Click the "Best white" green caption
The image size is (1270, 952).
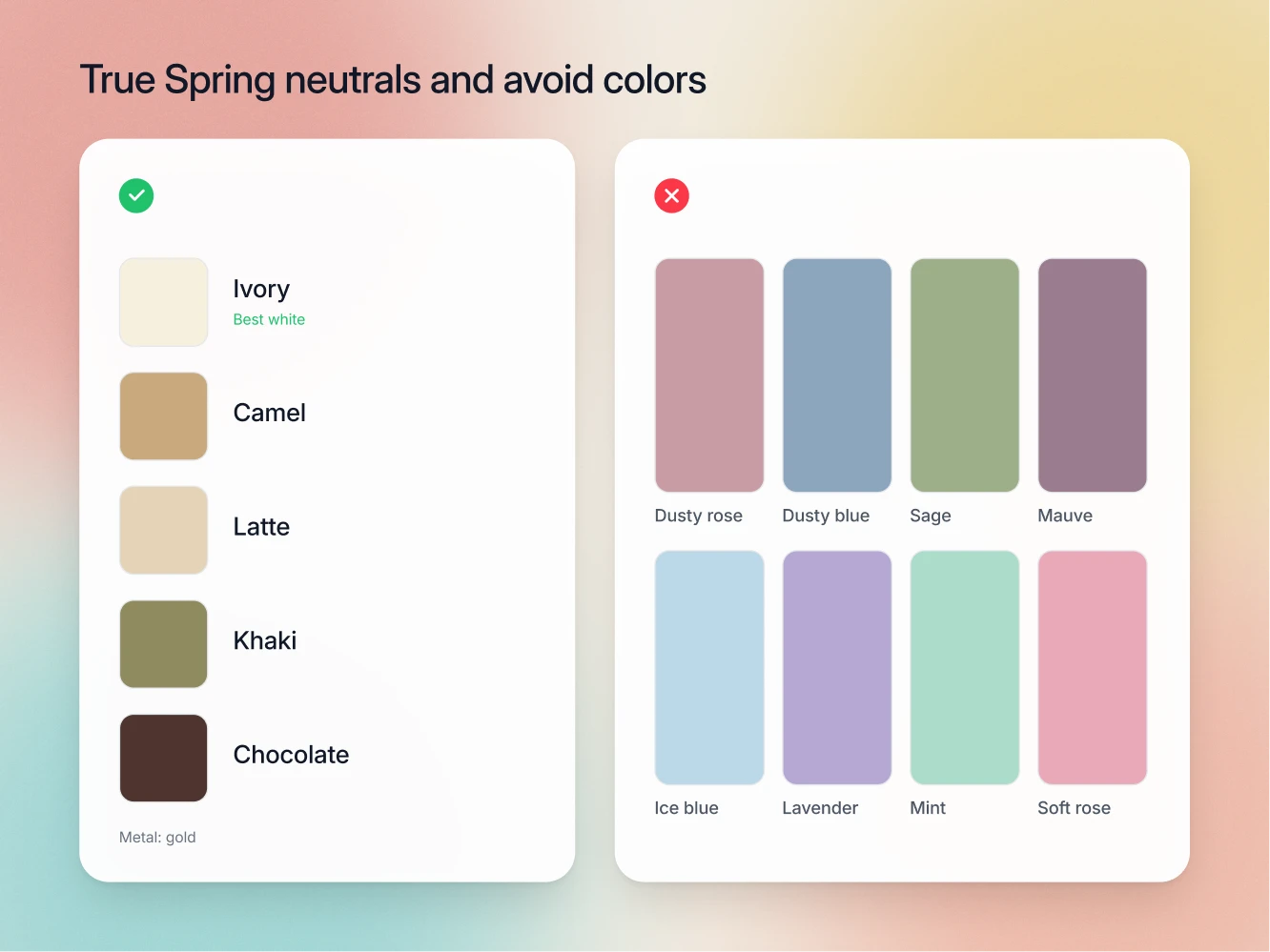pyautogui.click(x=269, y=320)
